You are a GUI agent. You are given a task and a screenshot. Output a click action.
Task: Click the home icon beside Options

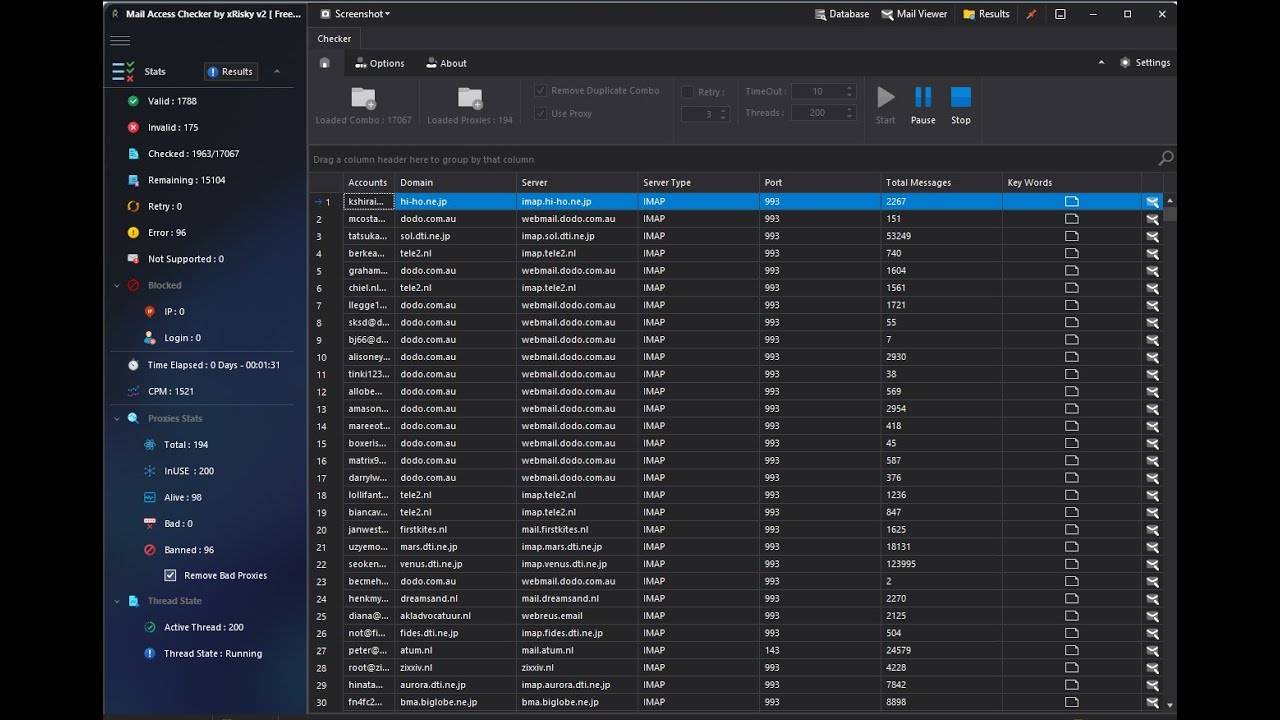click(x=325, y=63)
